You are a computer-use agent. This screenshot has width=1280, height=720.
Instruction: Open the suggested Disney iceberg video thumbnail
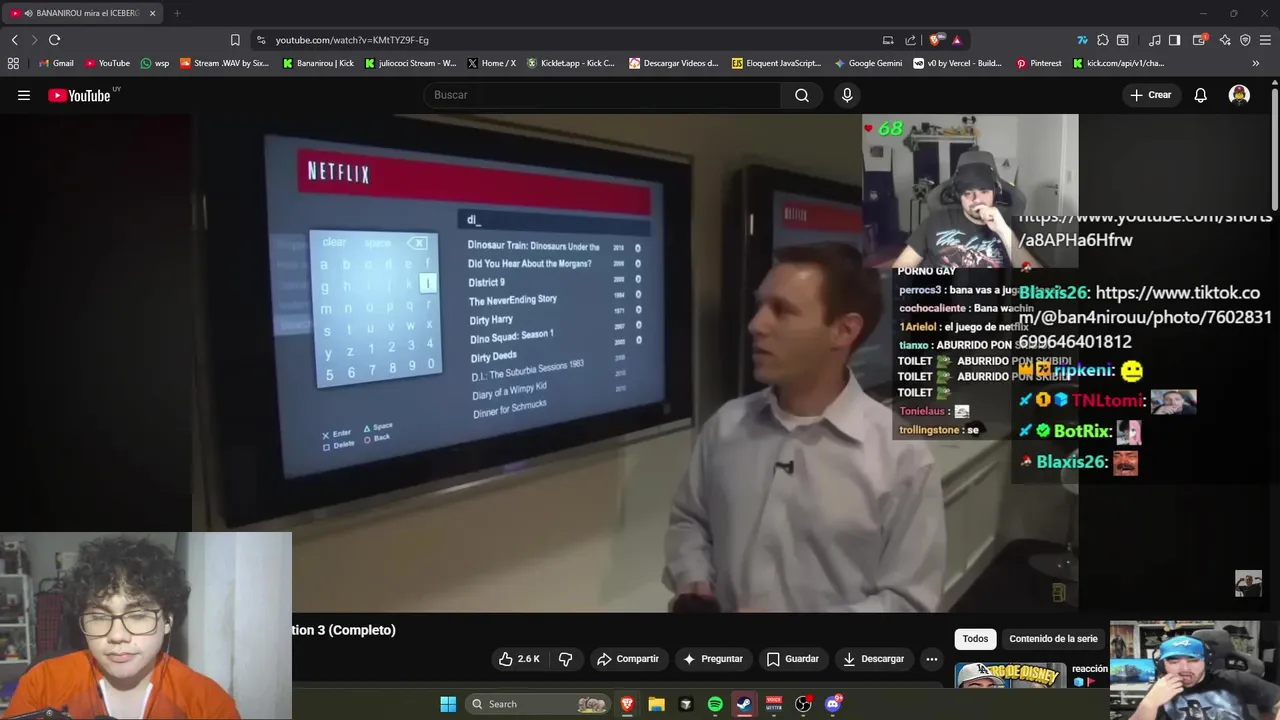point(1010,675)
